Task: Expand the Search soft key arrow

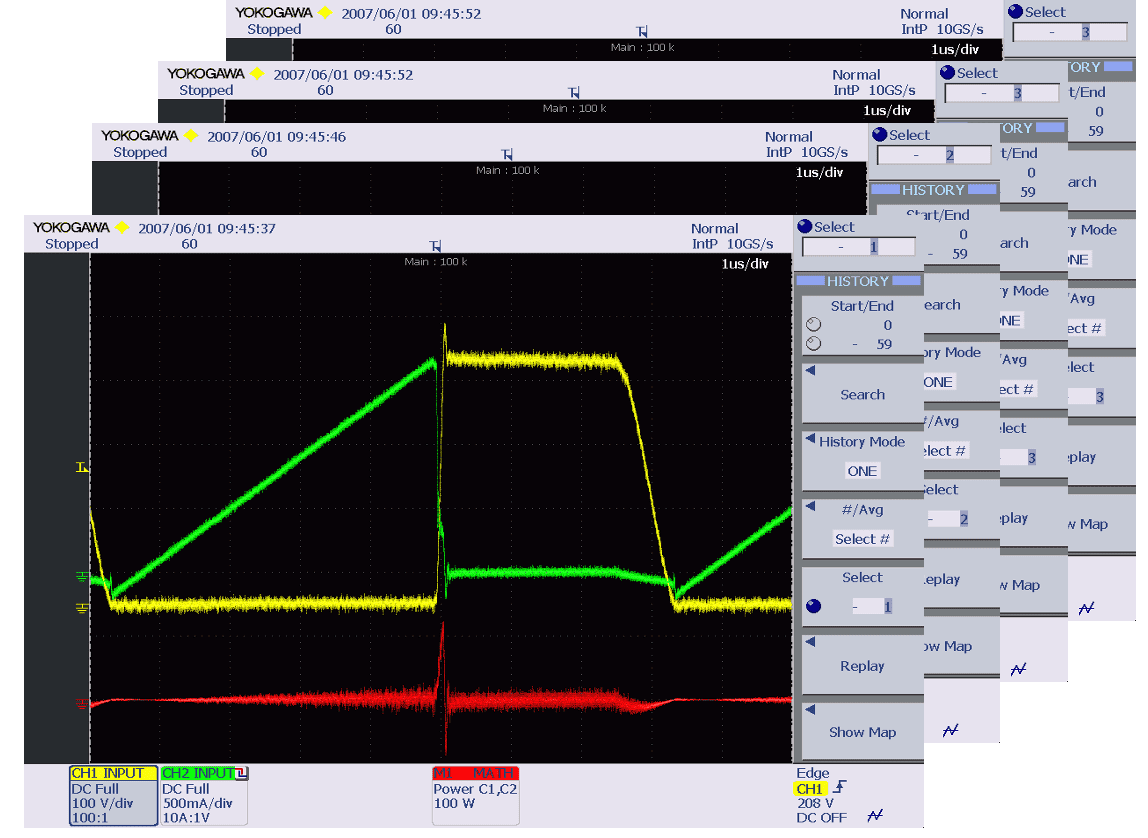Action: pyautogui.click(x=811, y=370)
